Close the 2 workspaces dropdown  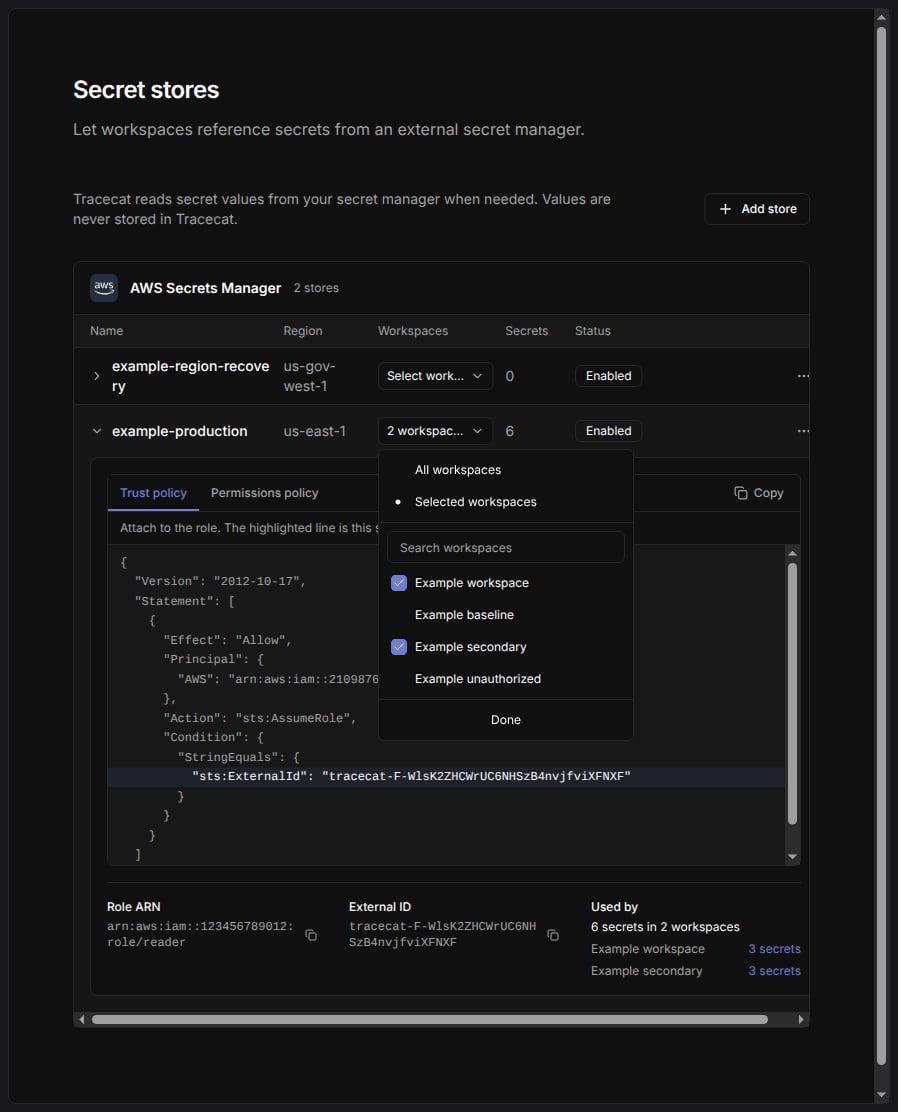(x=435, y=431)
